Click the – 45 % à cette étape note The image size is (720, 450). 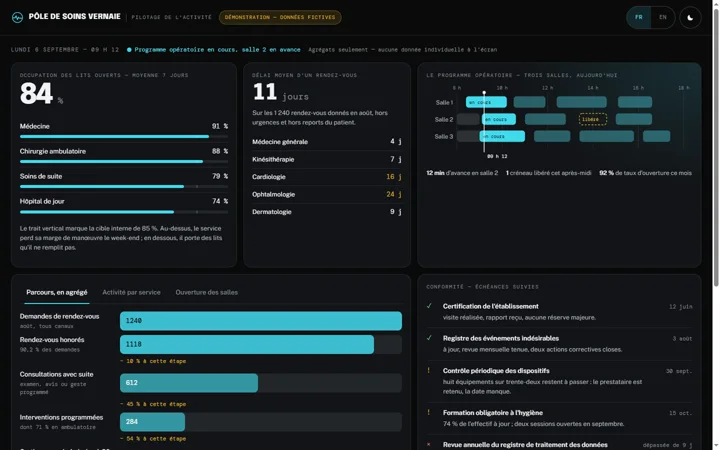point(153,405)
